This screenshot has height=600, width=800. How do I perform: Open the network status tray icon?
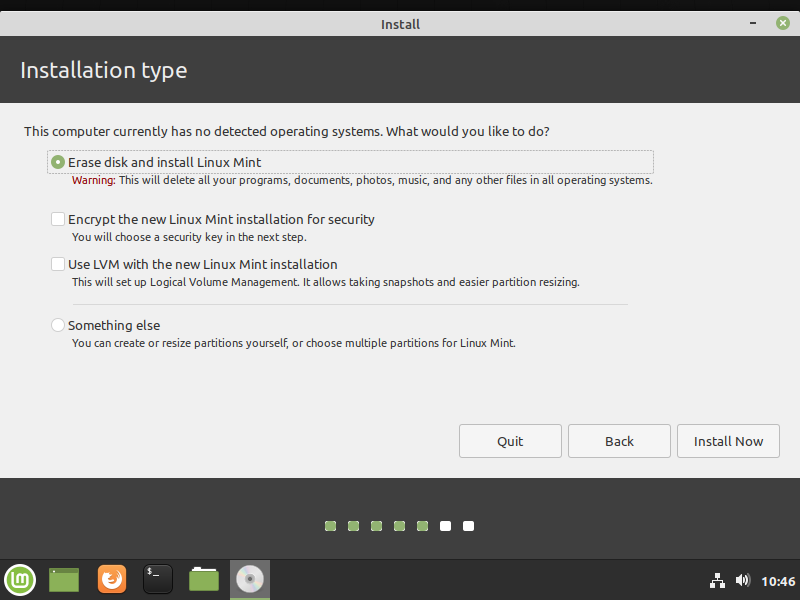[x=717, y=581]
